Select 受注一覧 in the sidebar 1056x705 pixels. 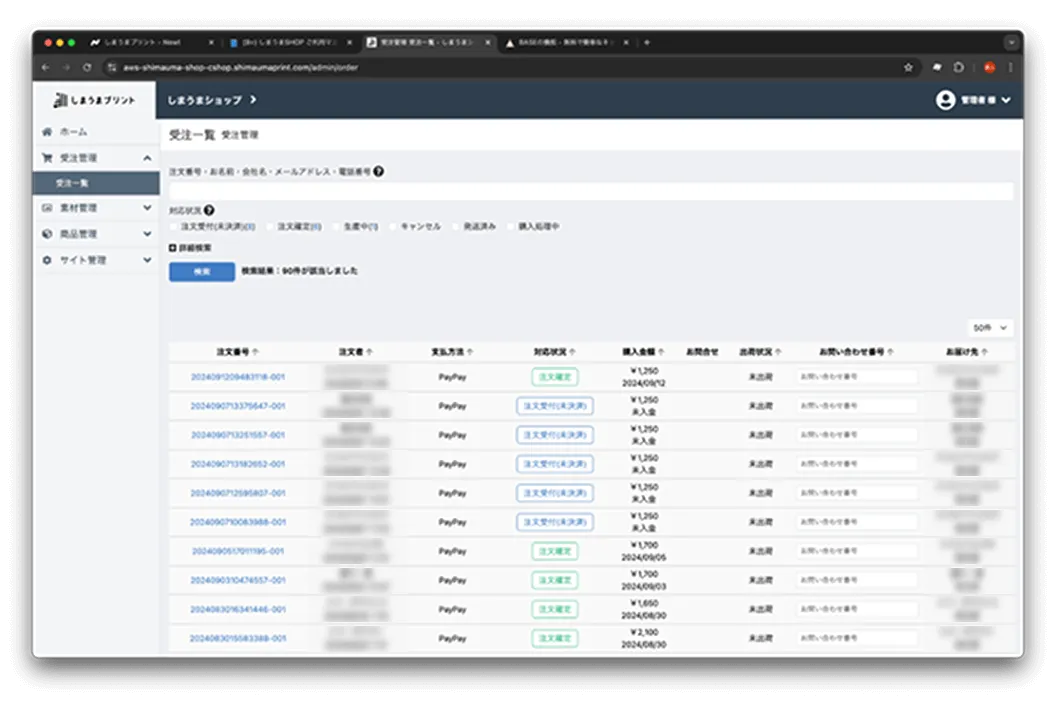tap(72, 183)
